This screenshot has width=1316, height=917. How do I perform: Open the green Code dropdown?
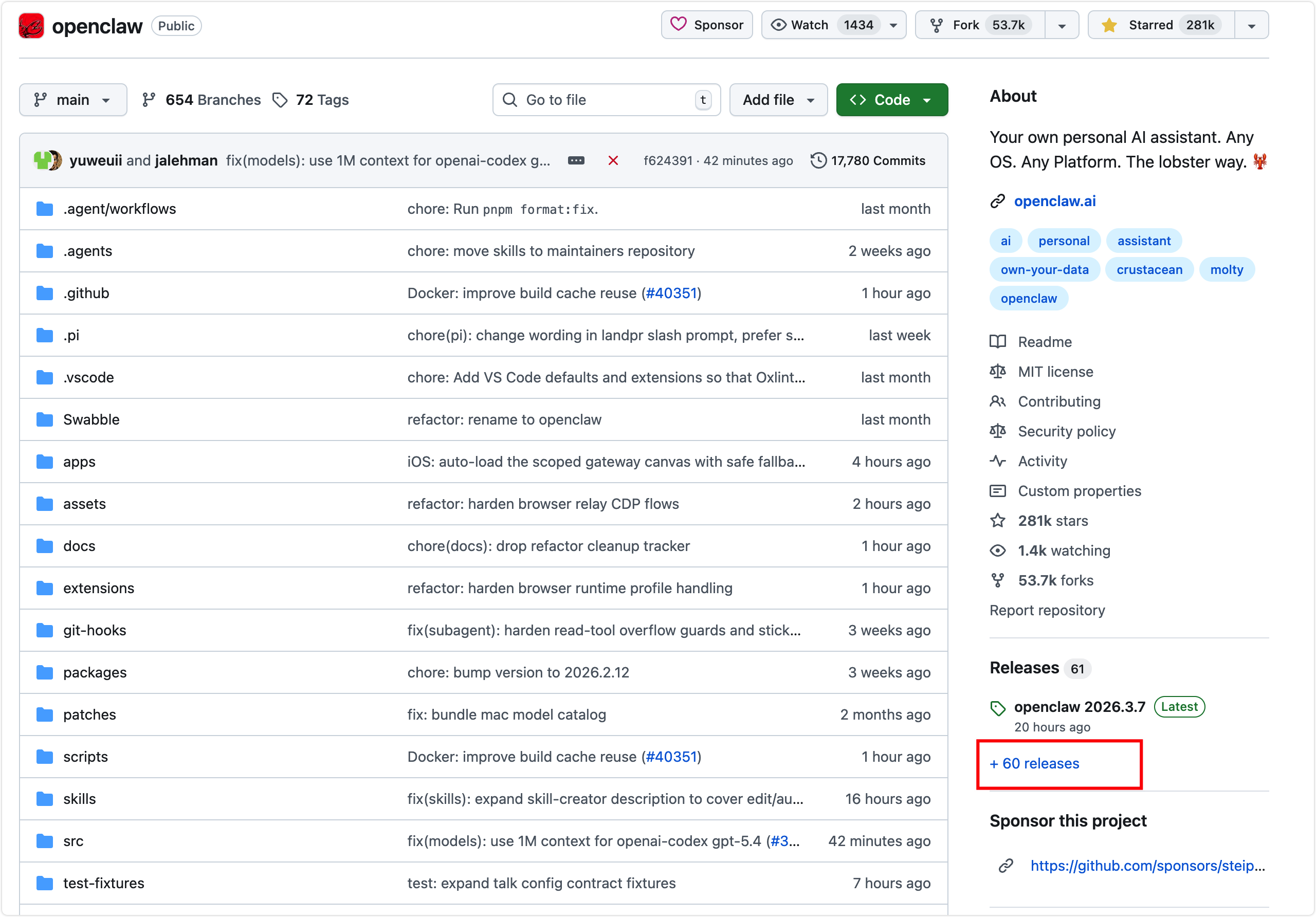pyautogui.click(x=891, y=100)
